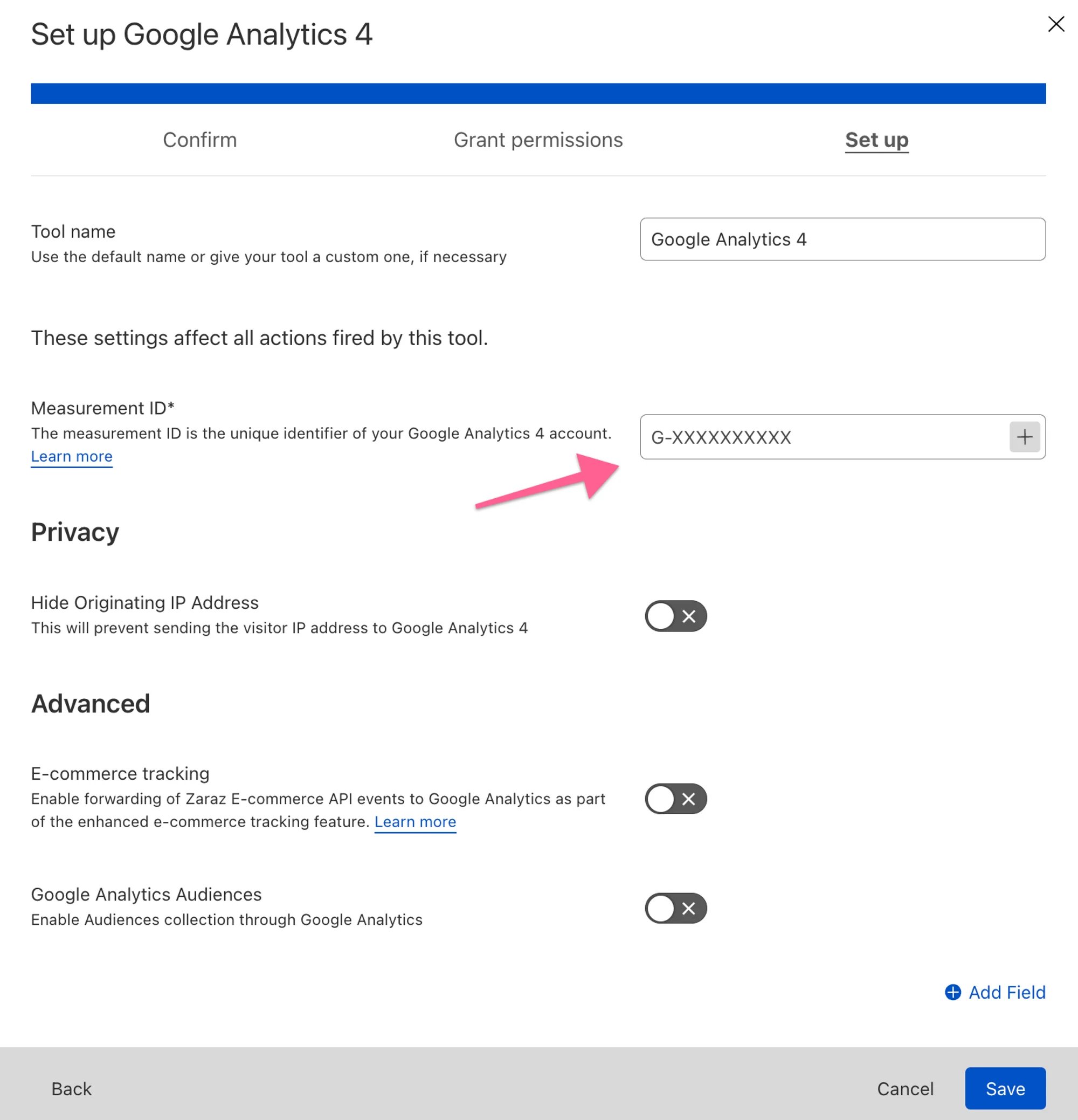Cancel the tool setup
Screen dimensions: 1078x1120
(x=905, y=1089)
